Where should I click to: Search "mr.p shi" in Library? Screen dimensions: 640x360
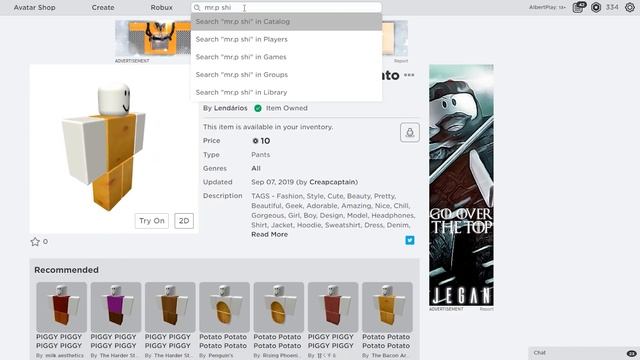286,92
